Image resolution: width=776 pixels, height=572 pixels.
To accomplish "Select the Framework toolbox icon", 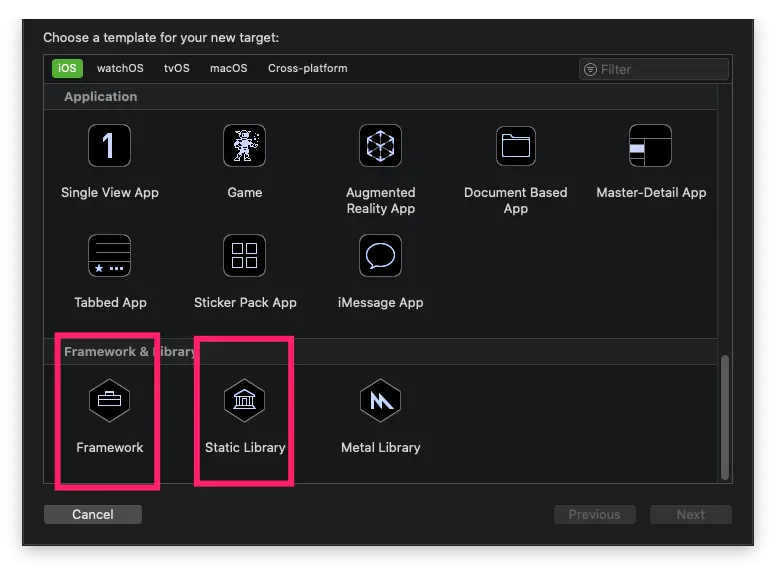I will [109, 400].
